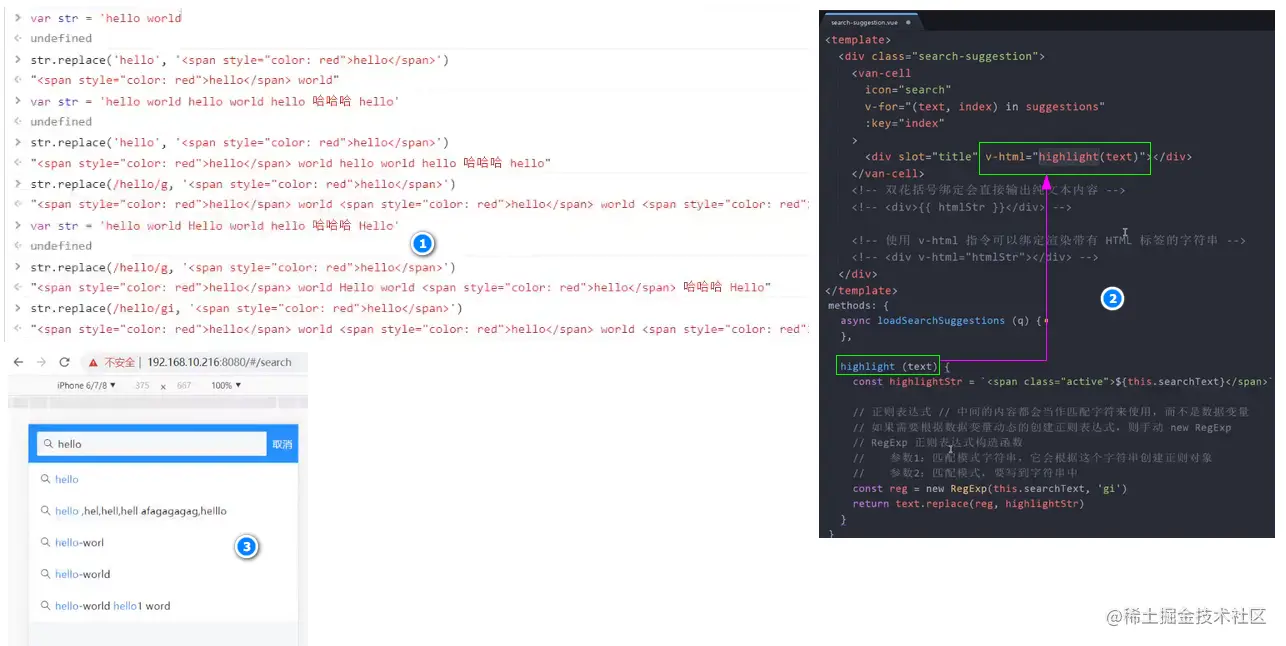Reload the page with refresh icon

[x=65, y=362]
